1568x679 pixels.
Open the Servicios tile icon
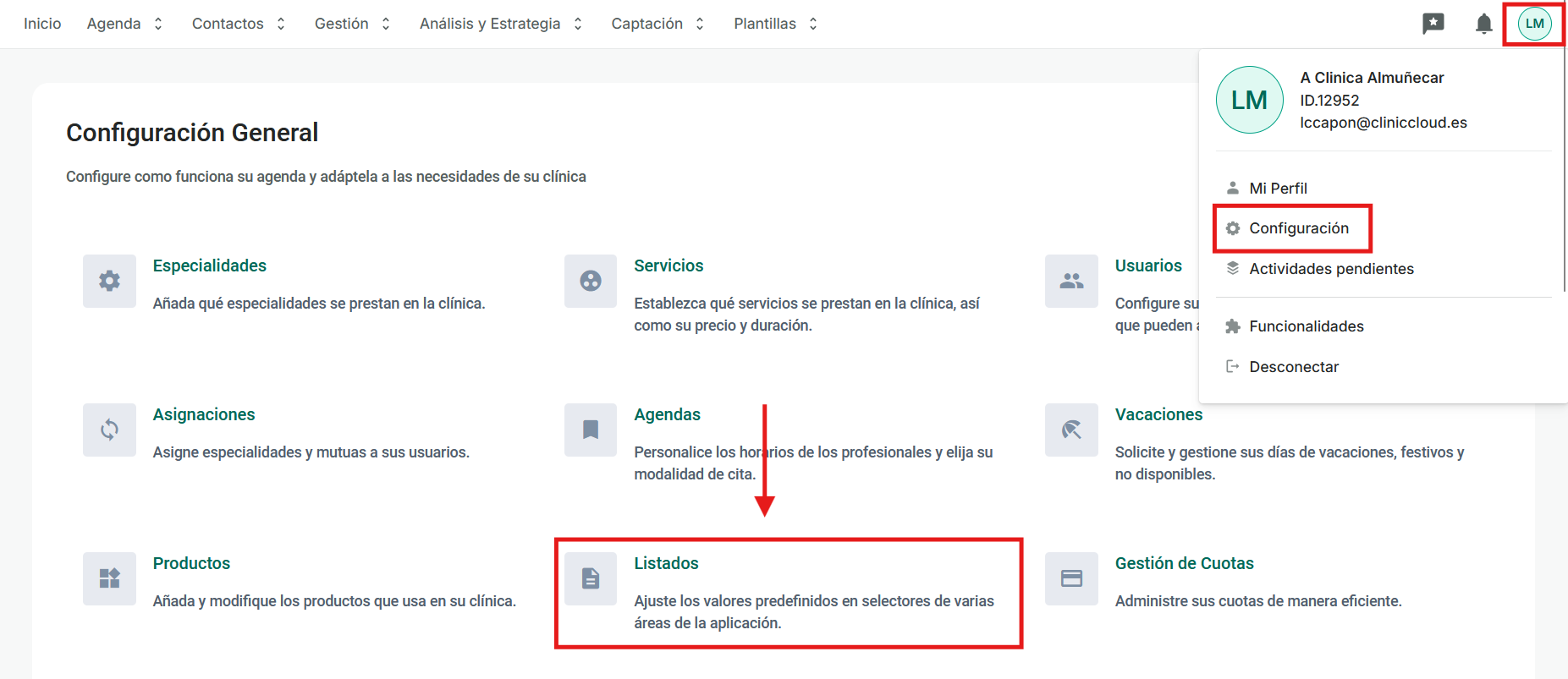tap(591, 281)
